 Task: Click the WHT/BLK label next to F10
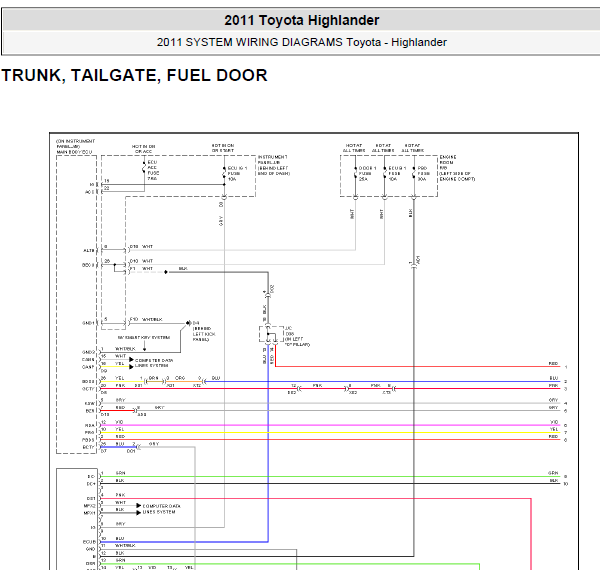coord(152,319)
